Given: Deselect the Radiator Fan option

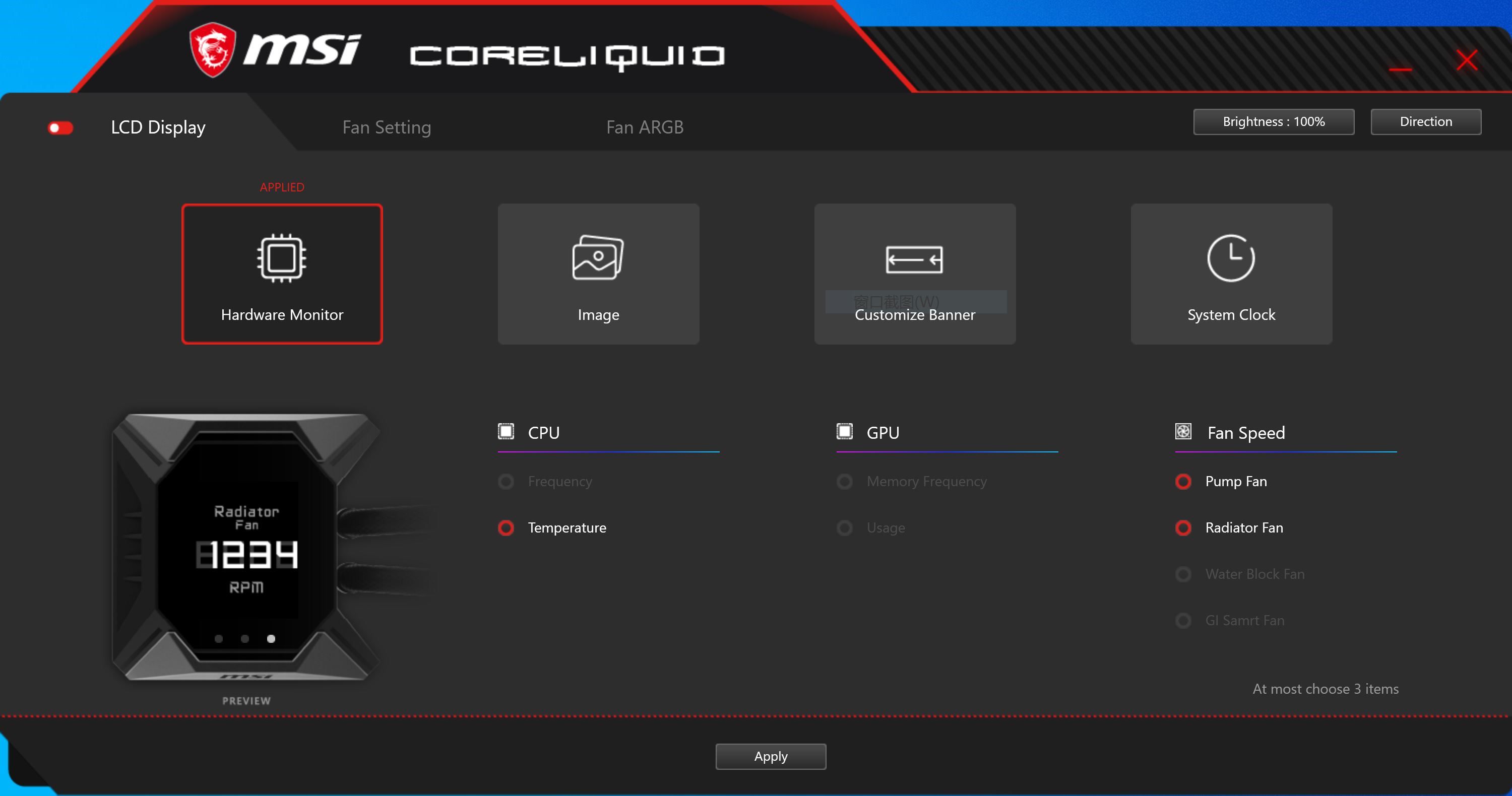Looking at the screenshot, I should pyautogui.click(x=1183, y=528).
